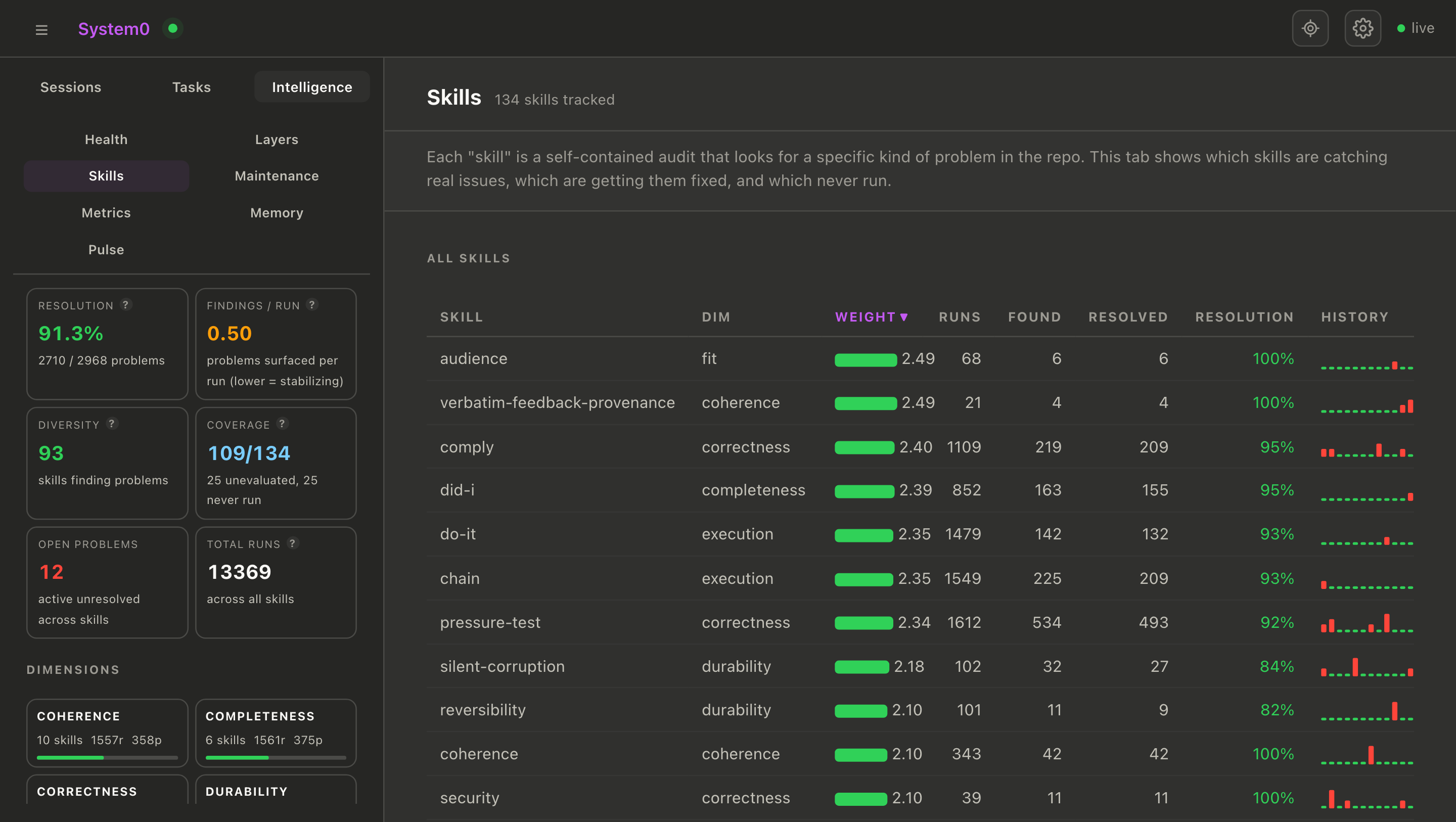This screenshot has height=822, width=1456.
Task: Click the Total Runs help icon
Action: [x=293, y=543]
